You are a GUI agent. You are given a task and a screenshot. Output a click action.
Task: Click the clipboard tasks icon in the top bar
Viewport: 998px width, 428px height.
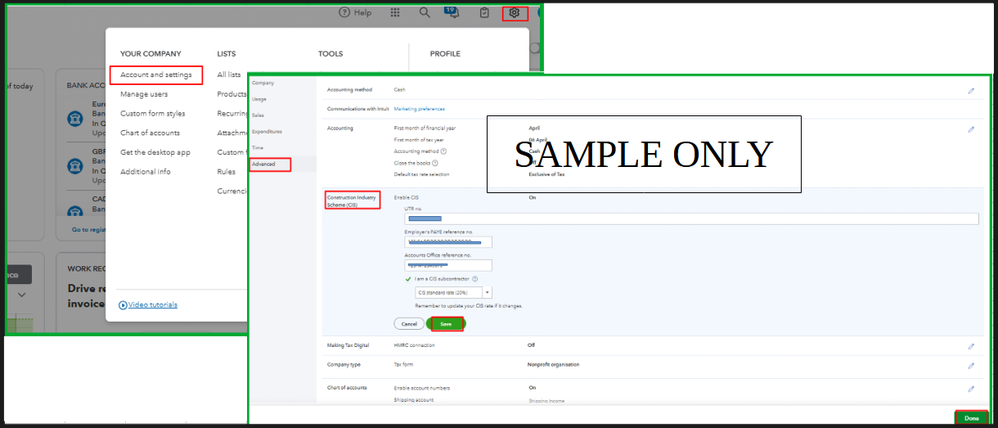click(x=484, y=13)
